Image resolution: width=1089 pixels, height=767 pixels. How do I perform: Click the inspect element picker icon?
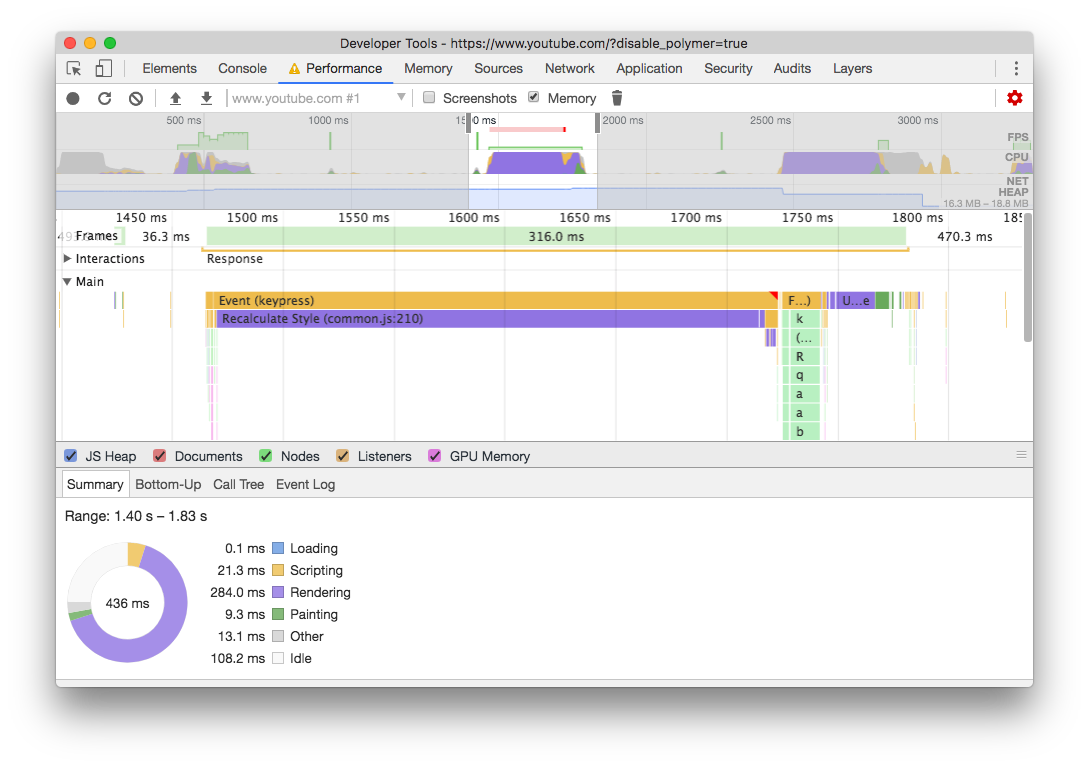[x=74, y=68]
